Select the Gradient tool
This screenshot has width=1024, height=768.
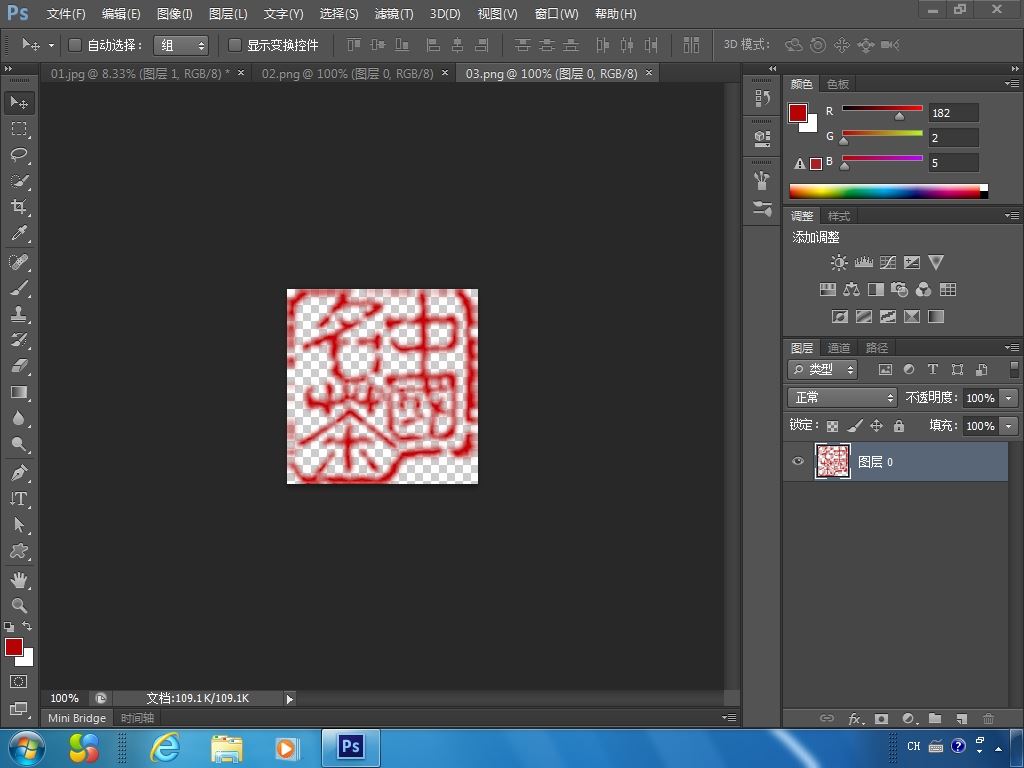click(x=19, y=392)
